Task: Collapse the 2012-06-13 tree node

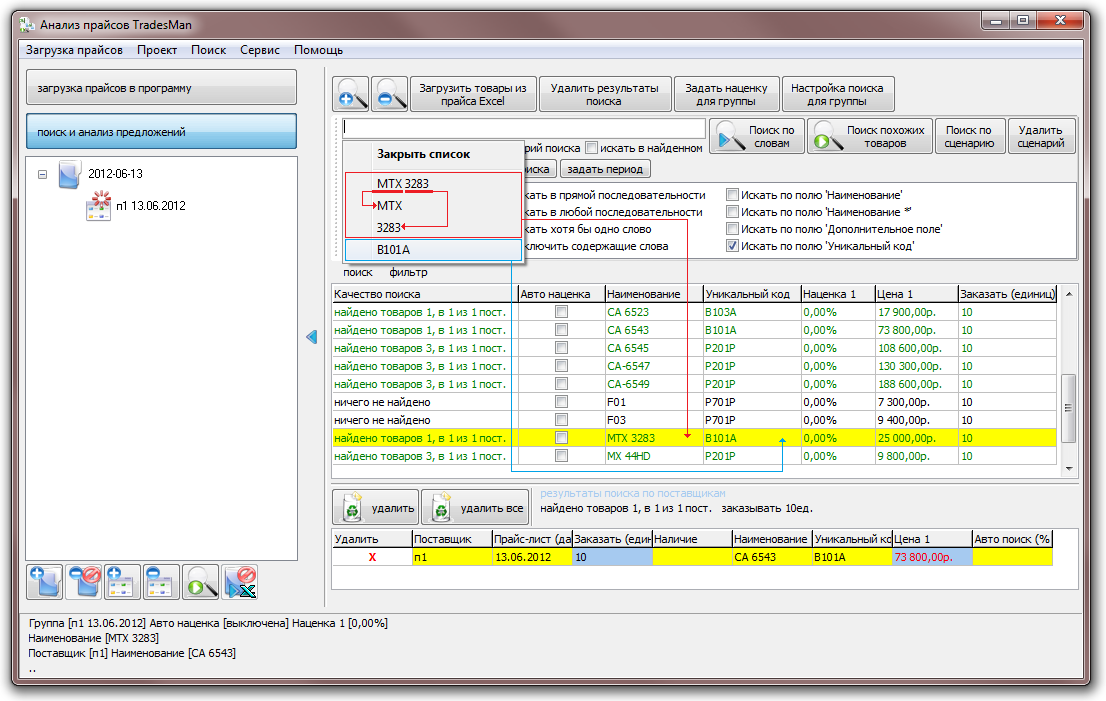Action: pos(42,173)
